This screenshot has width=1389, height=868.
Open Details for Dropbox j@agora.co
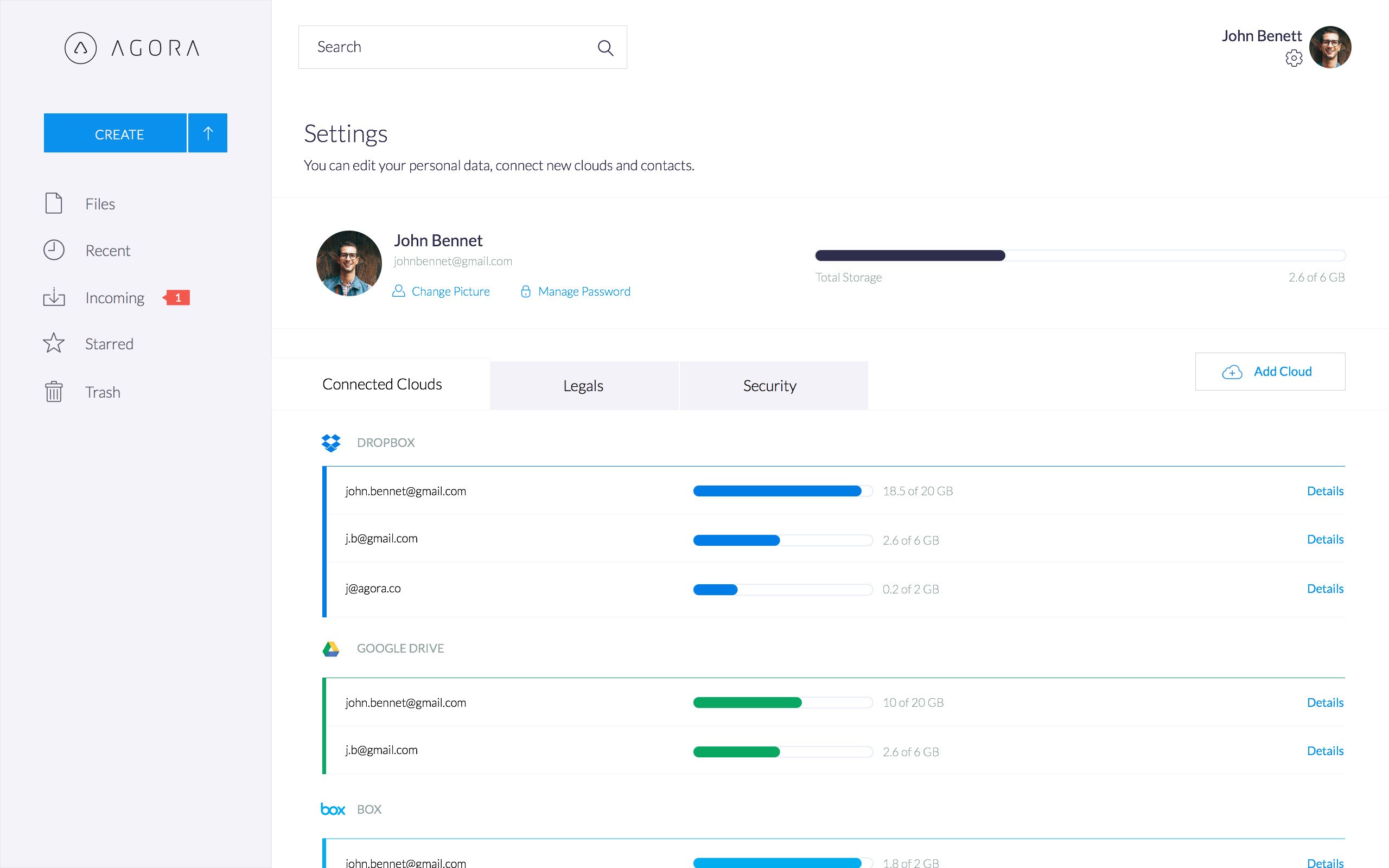click(x=1325, y=589)
